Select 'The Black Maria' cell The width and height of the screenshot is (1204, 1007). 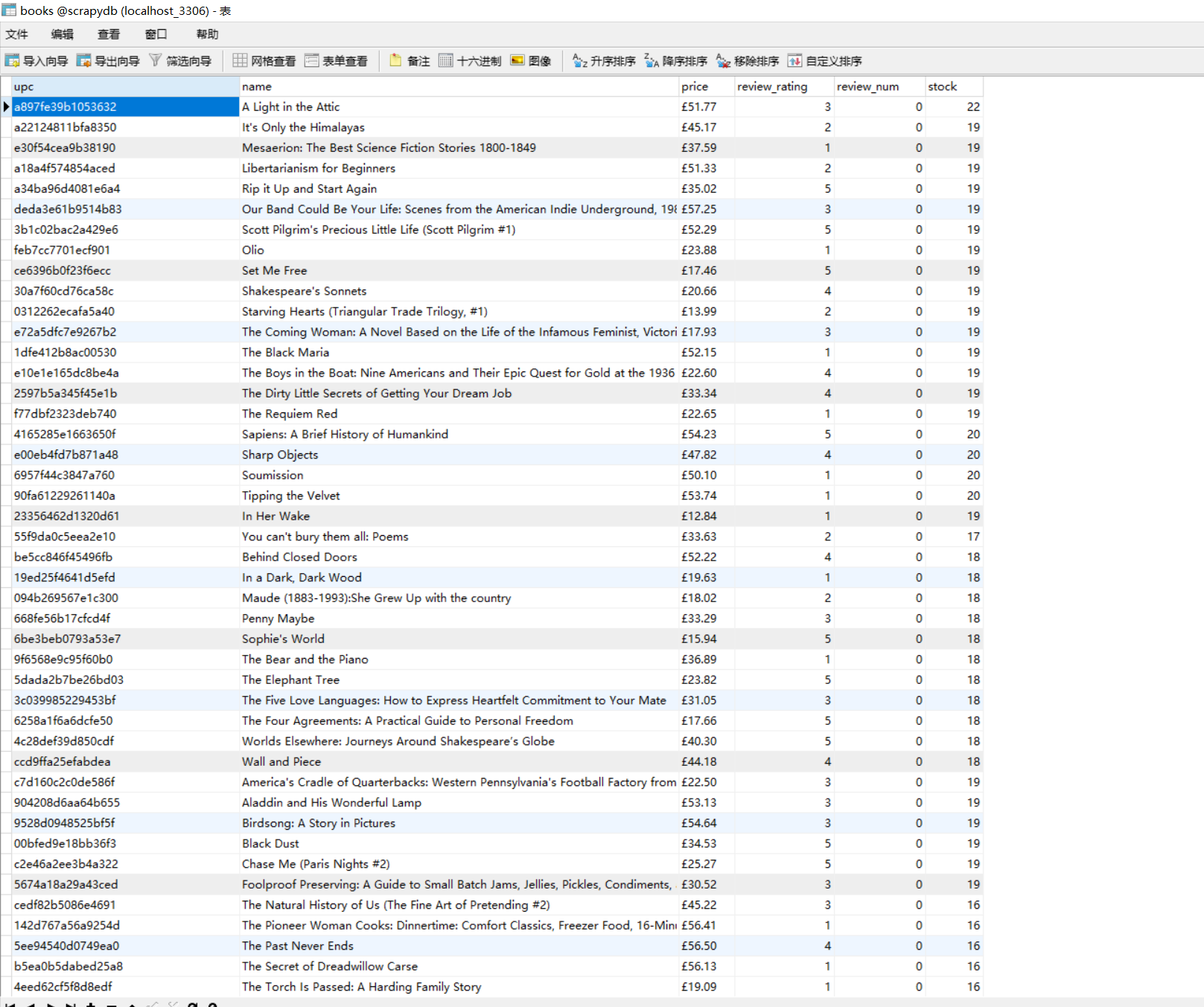459,353
